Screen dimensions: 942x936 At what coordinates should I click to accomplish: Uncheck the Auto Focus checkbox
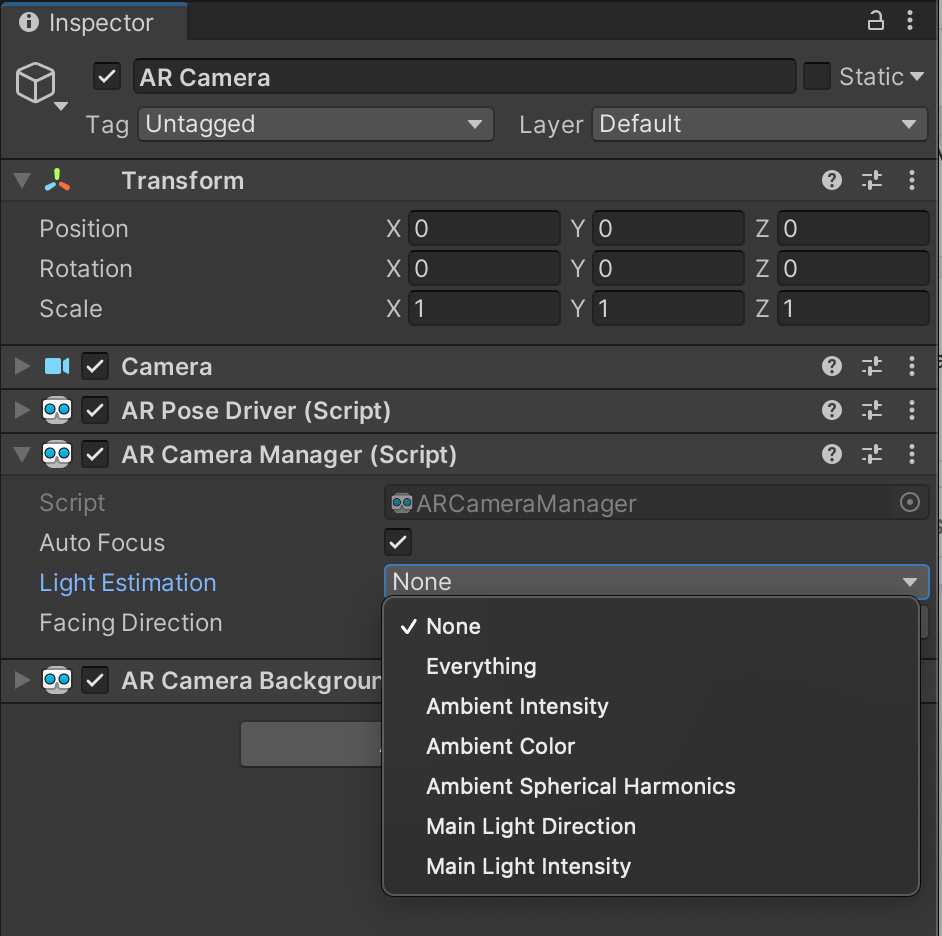click(x=398, y=542)
